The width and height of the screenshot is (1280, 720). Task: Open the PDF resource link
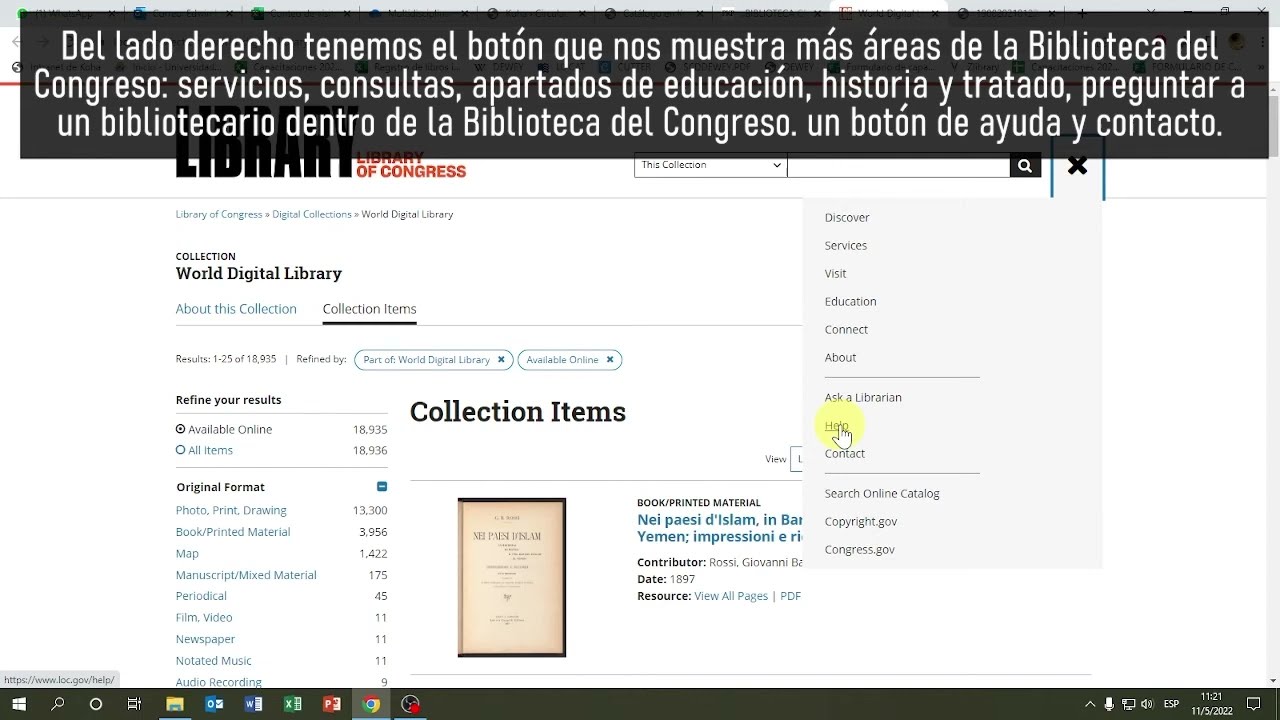790,596
